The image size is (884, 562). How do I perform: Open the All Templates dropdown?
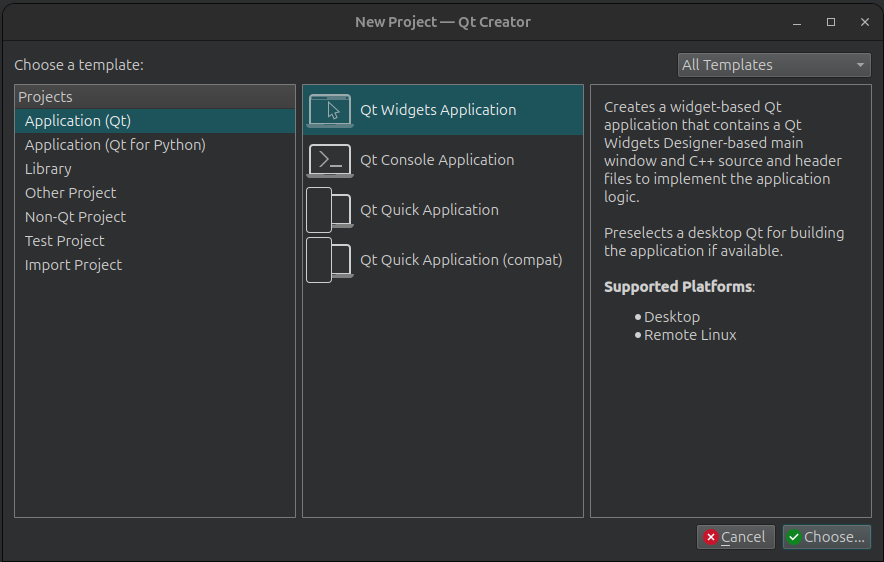(x=774, y=65)
